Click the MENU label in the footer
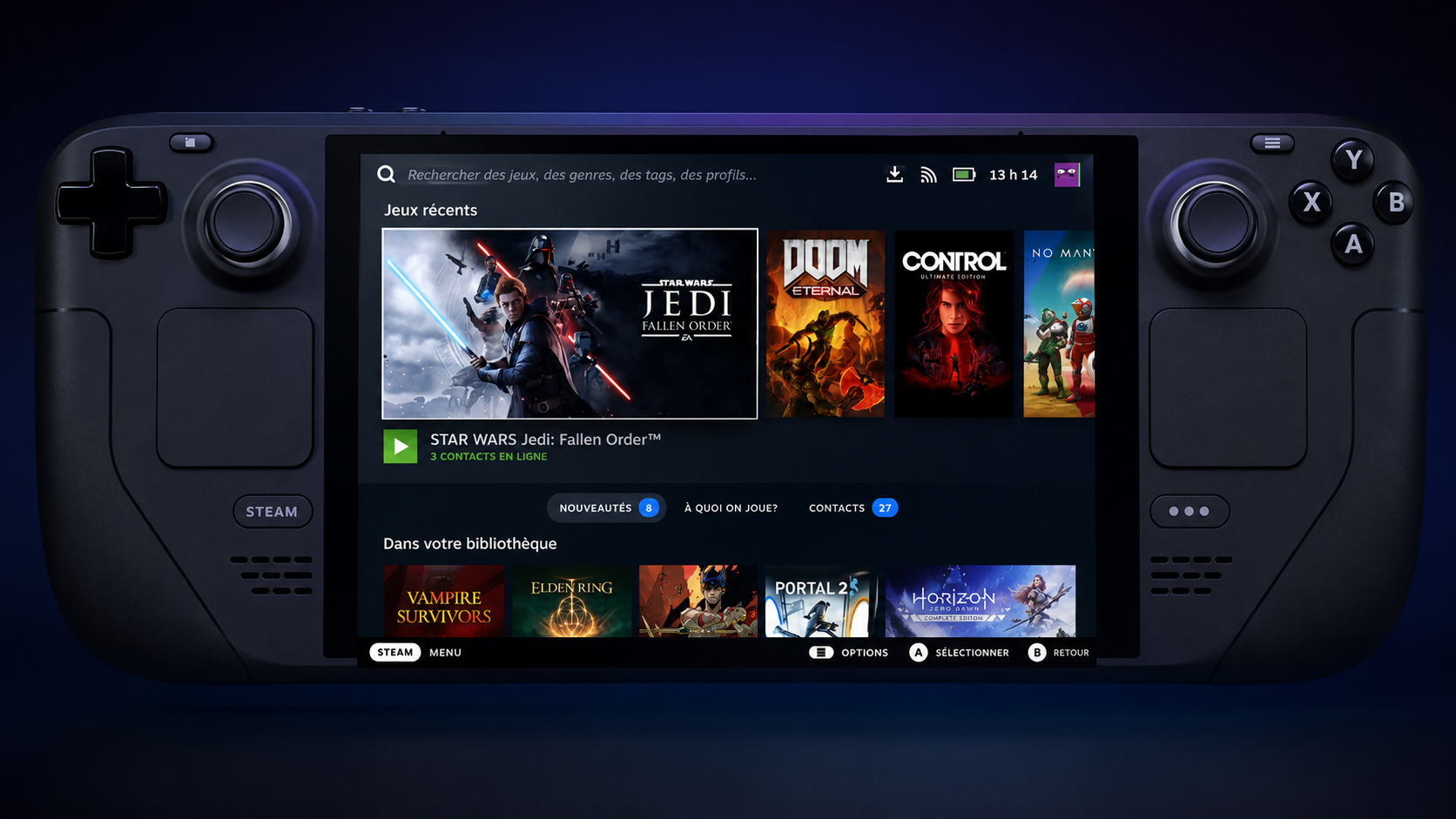The image size is (1456, 819). (445, 652)
